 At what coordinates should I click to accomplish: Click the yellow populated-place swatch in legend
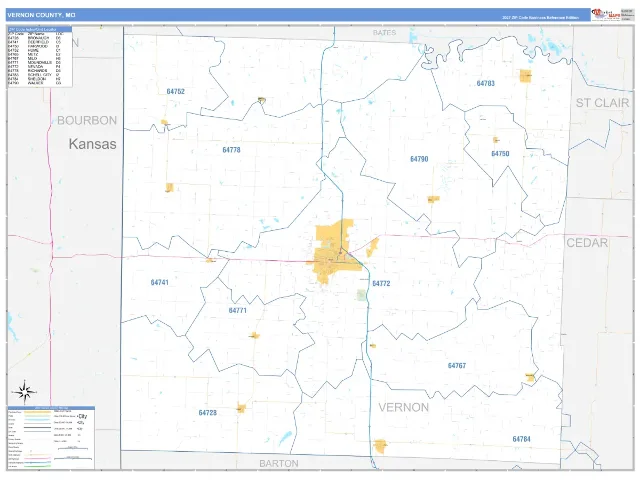[38, 412]
